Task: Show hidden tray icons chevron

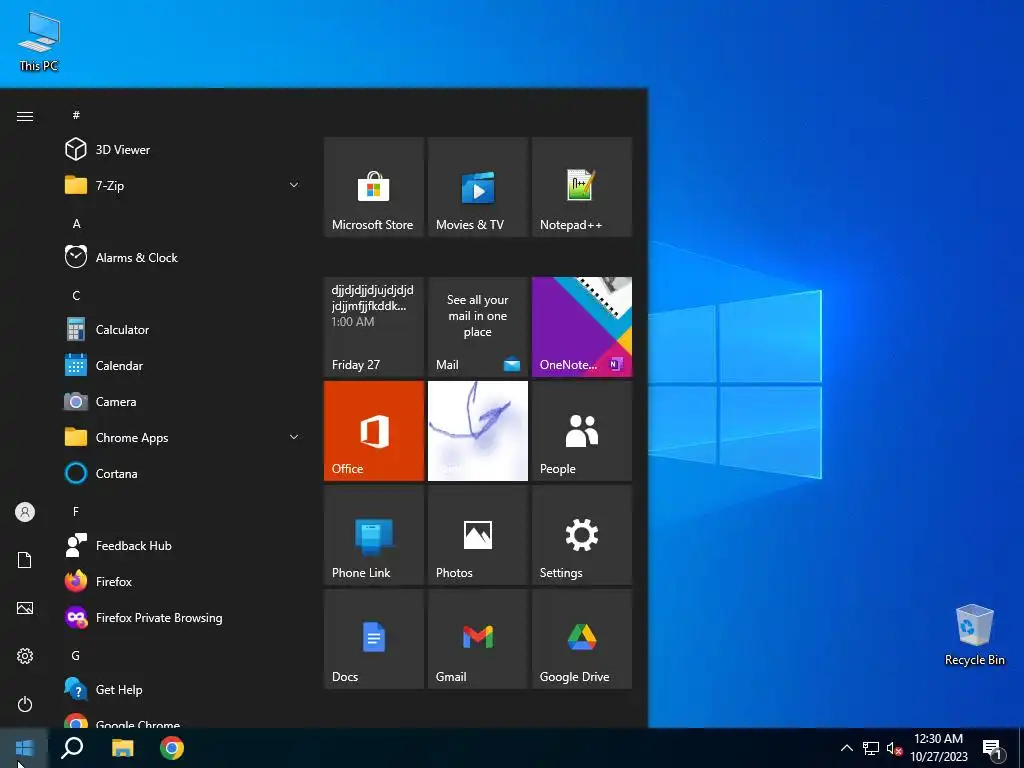Action: pos(846,748)
